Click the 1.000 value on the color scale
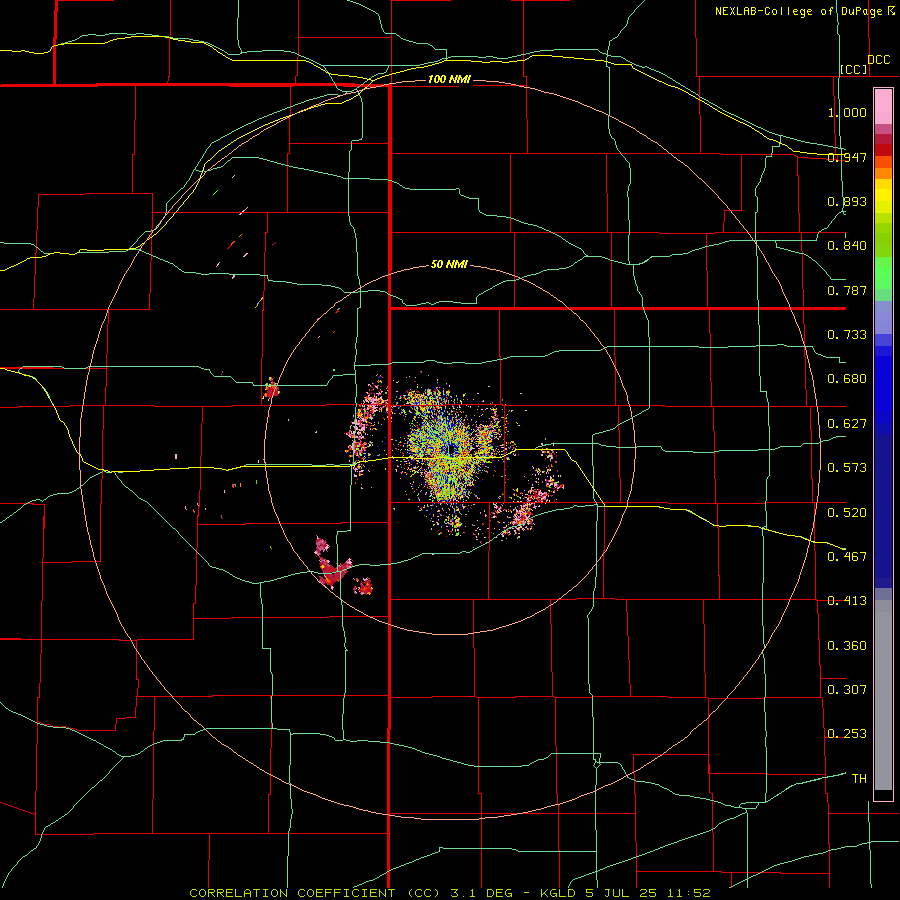This screenshot has width=900, height=900. (x=847, y=112)
